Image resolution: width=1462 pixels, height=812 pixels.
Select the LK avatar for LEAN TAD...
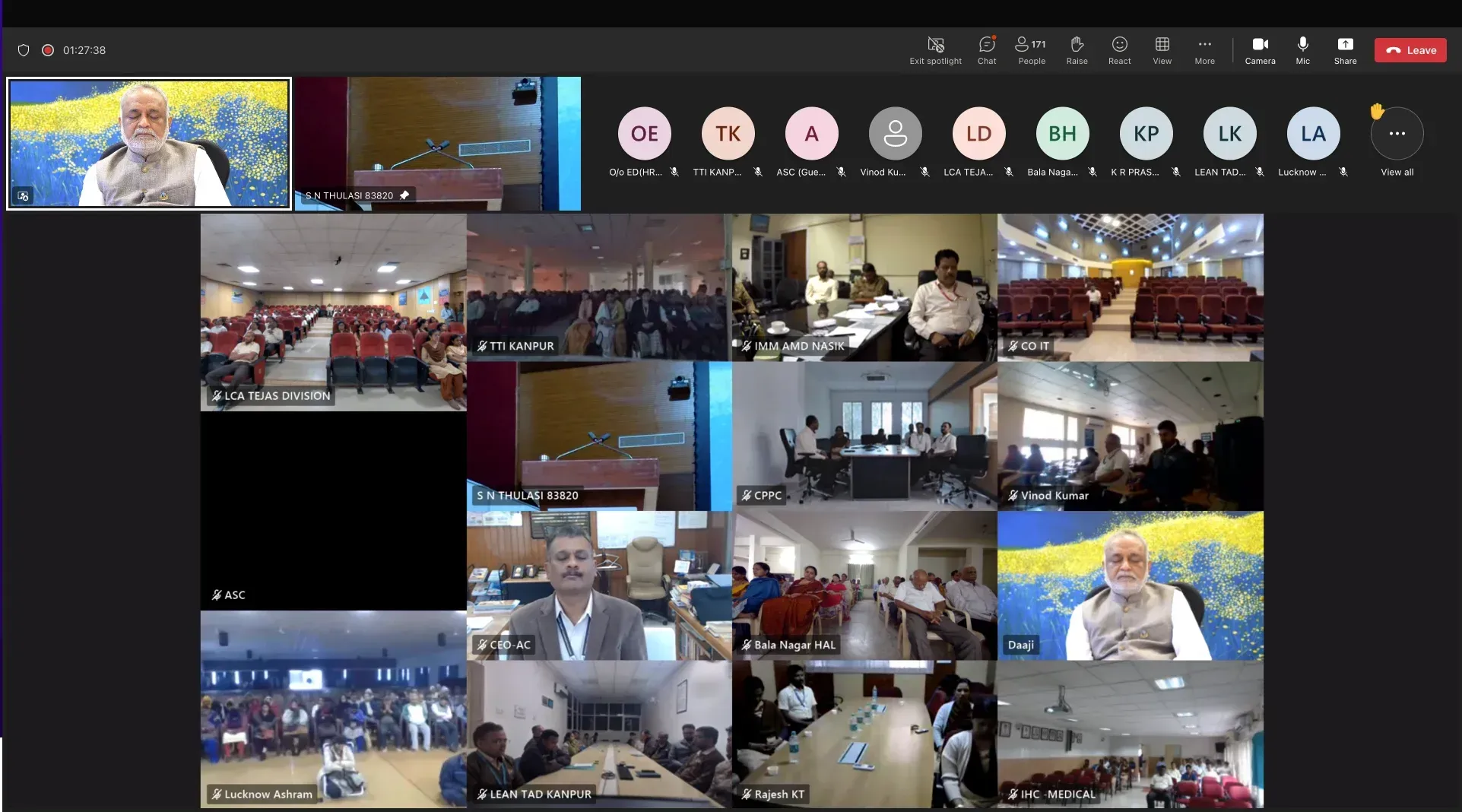(x=1229, y=134)
